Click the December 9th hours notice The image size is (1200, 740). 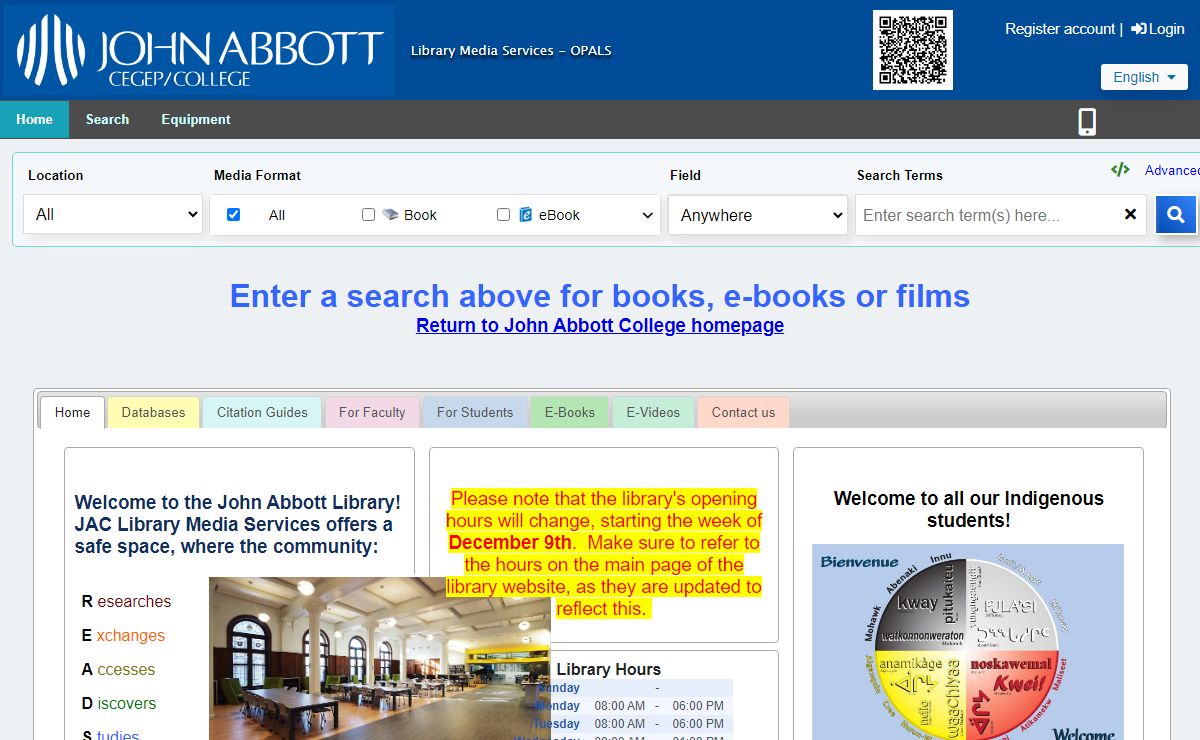click(604, 553)
